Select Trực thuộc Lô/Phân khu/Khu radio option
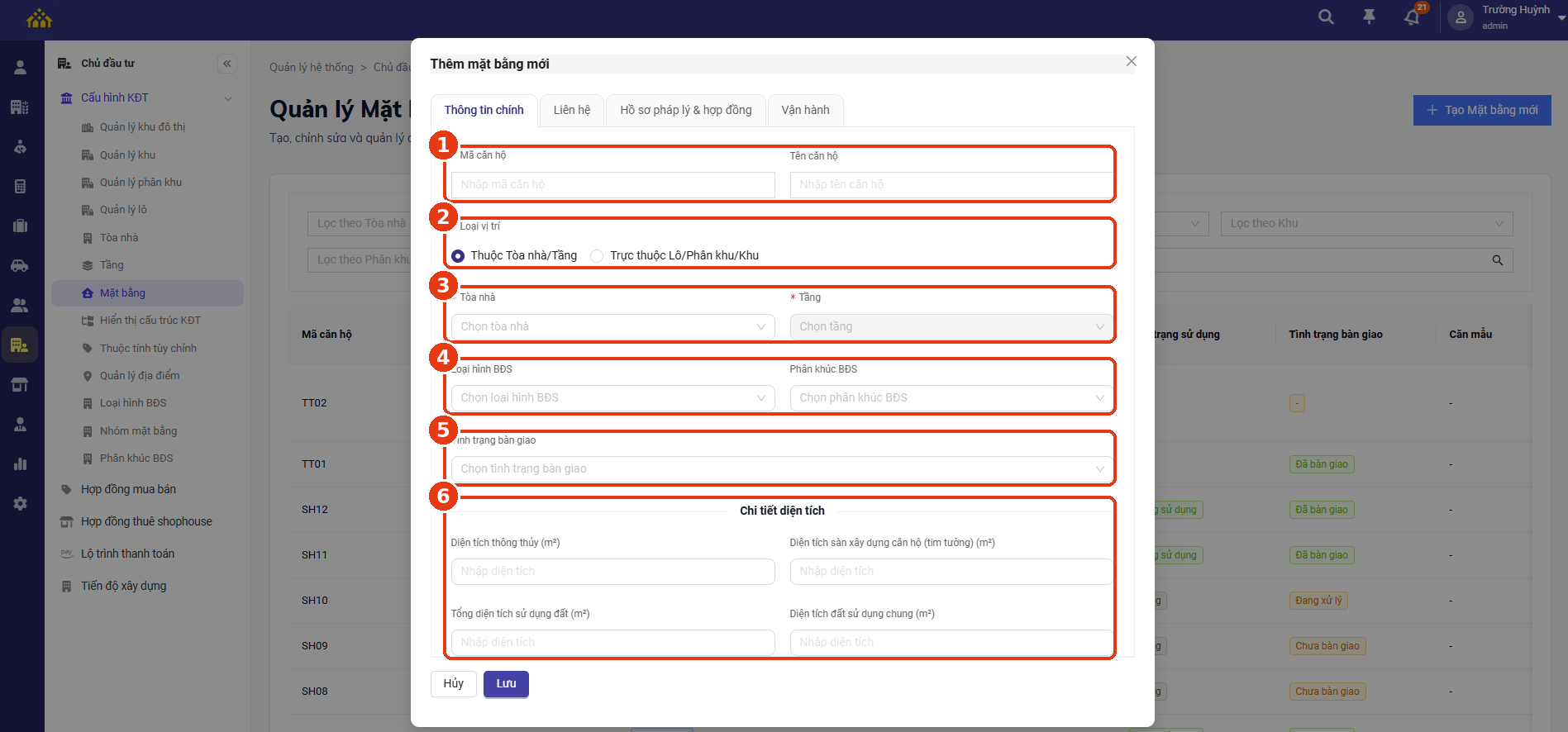The height and width of the screenshot is (732, 1568). pyautogui.click(x=597, y=256)
